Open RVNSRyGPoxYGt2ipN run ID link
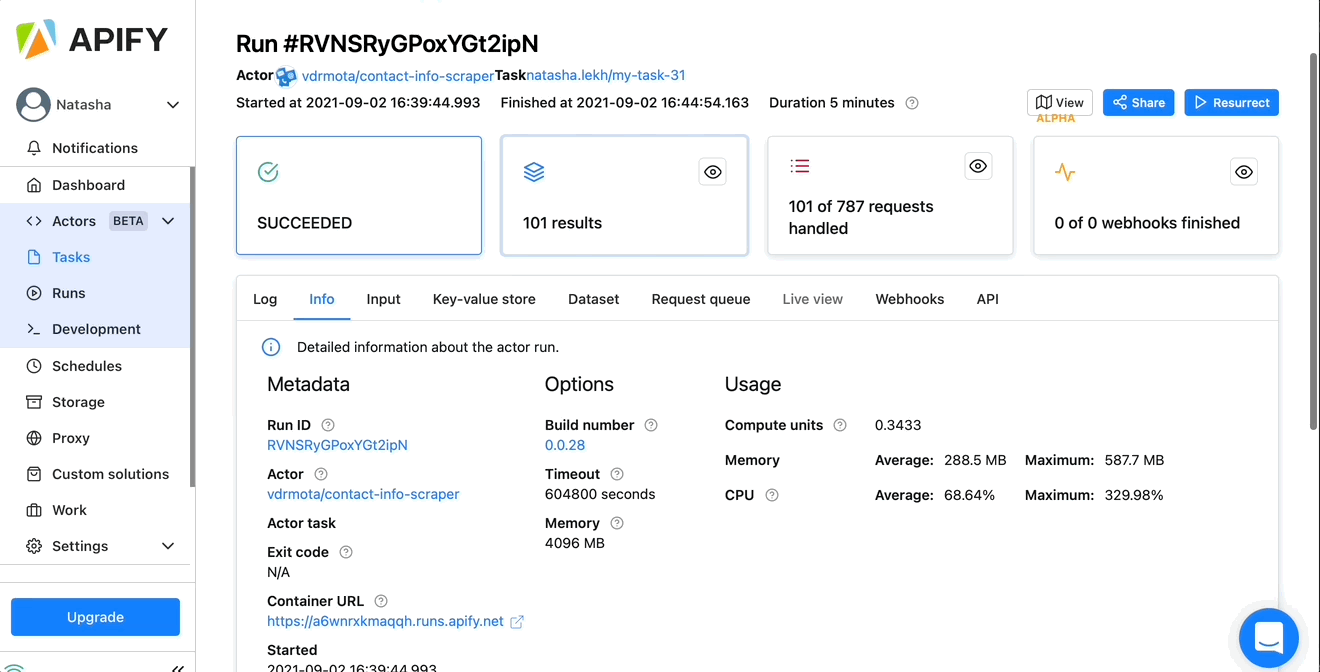 [x=337, y=445]
